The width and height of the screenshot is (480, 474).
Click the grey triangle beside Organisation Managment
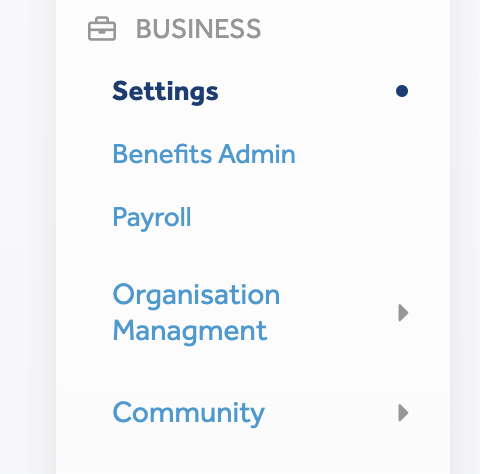[403, 313]
